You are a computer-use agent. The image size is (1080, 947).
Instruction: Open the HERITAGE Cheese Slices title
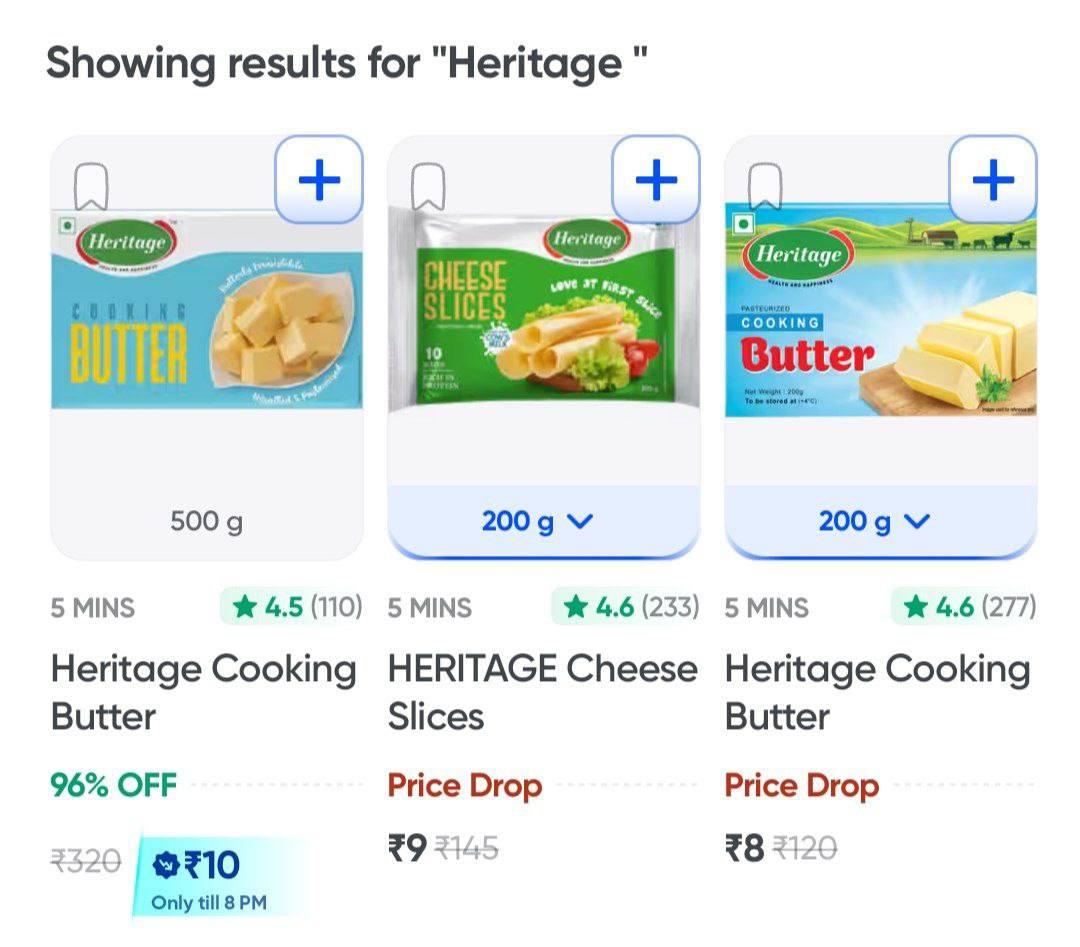tap(542, 692)
